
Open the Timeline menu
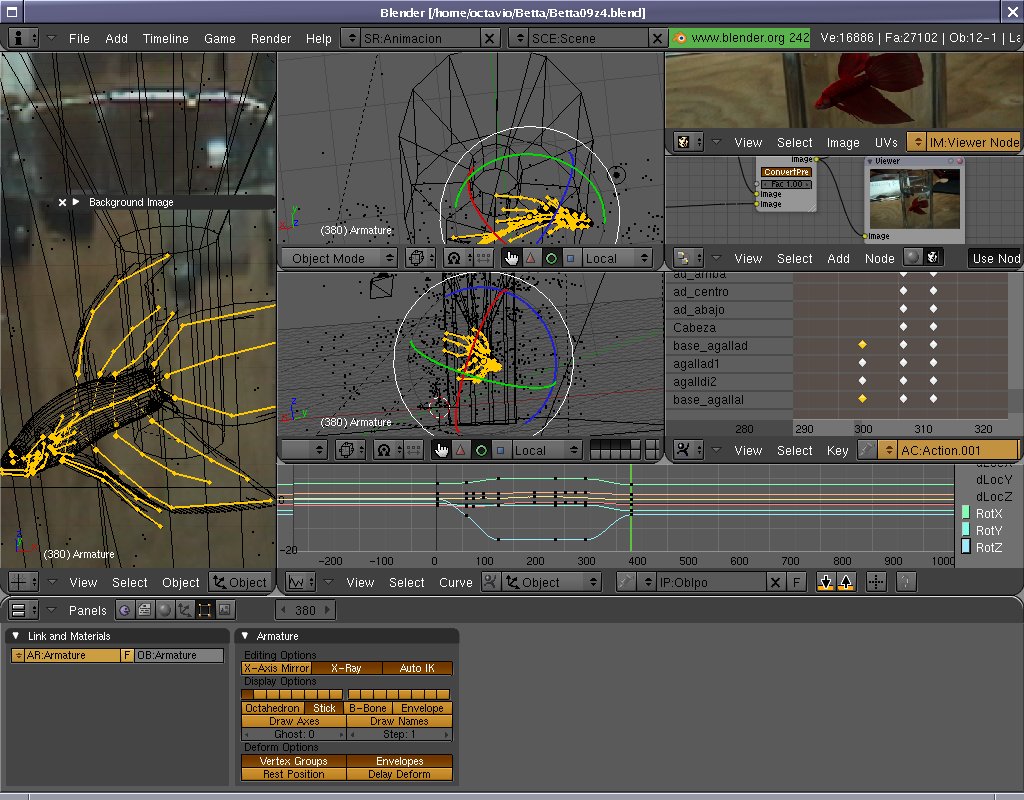coord(165,38)
